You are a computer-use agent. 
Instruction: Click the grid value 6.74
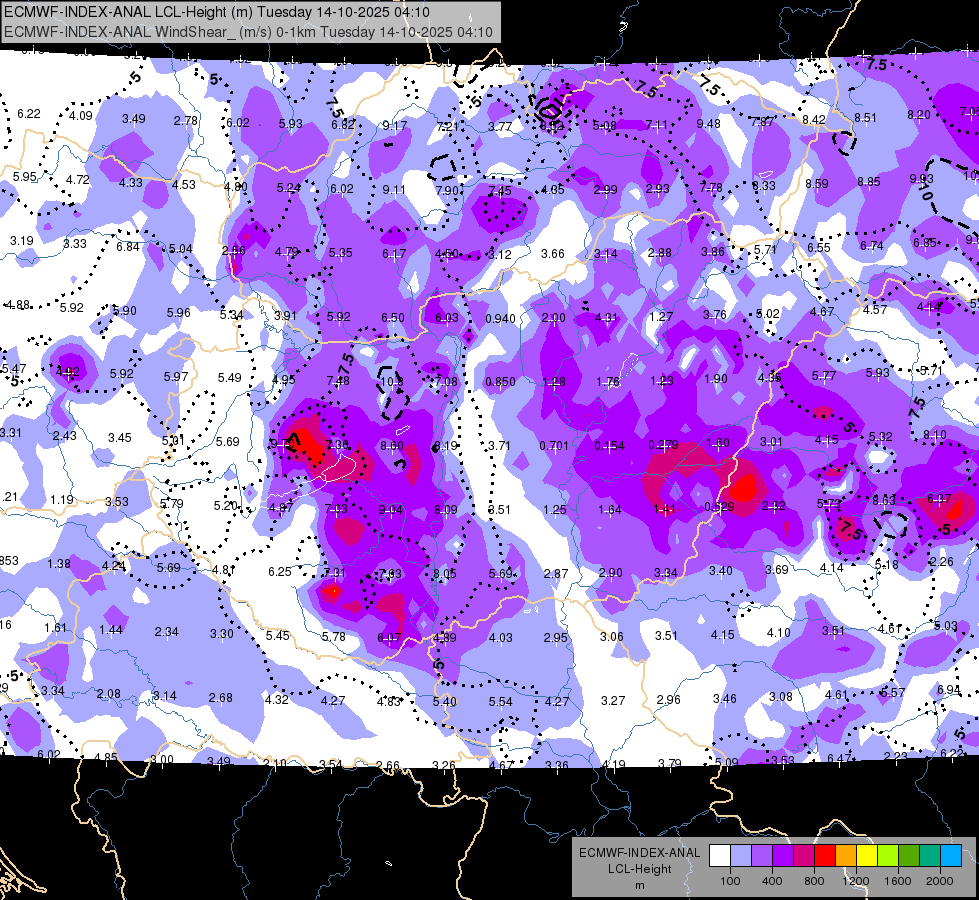point(872,246)
